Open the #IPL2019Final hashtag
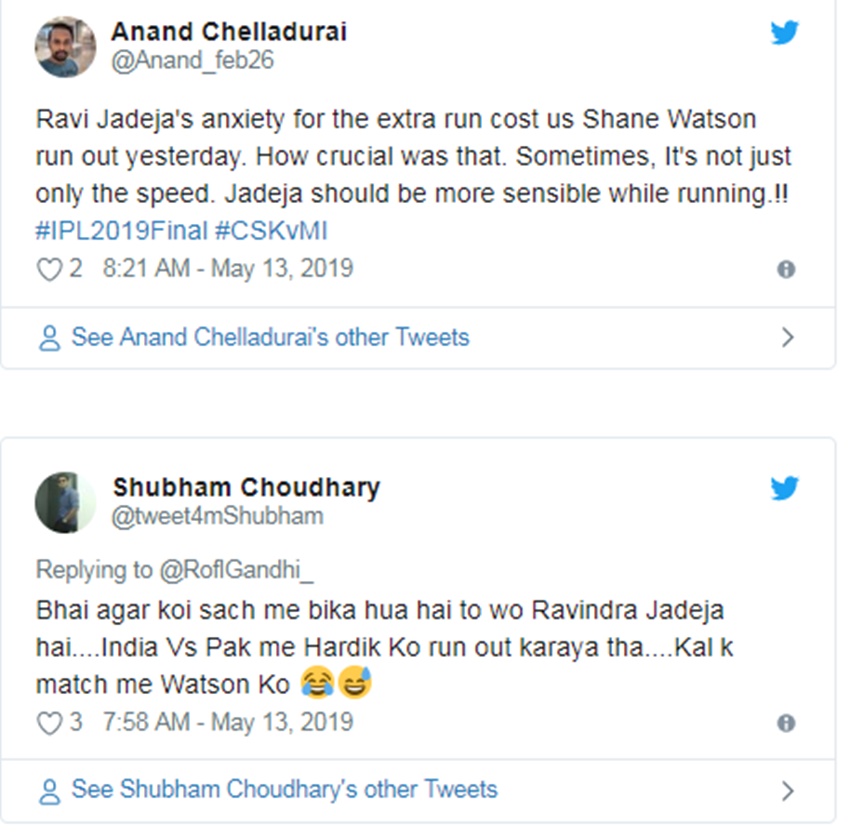The height and width of the screenshot is (837, 850). coord(121,232)
